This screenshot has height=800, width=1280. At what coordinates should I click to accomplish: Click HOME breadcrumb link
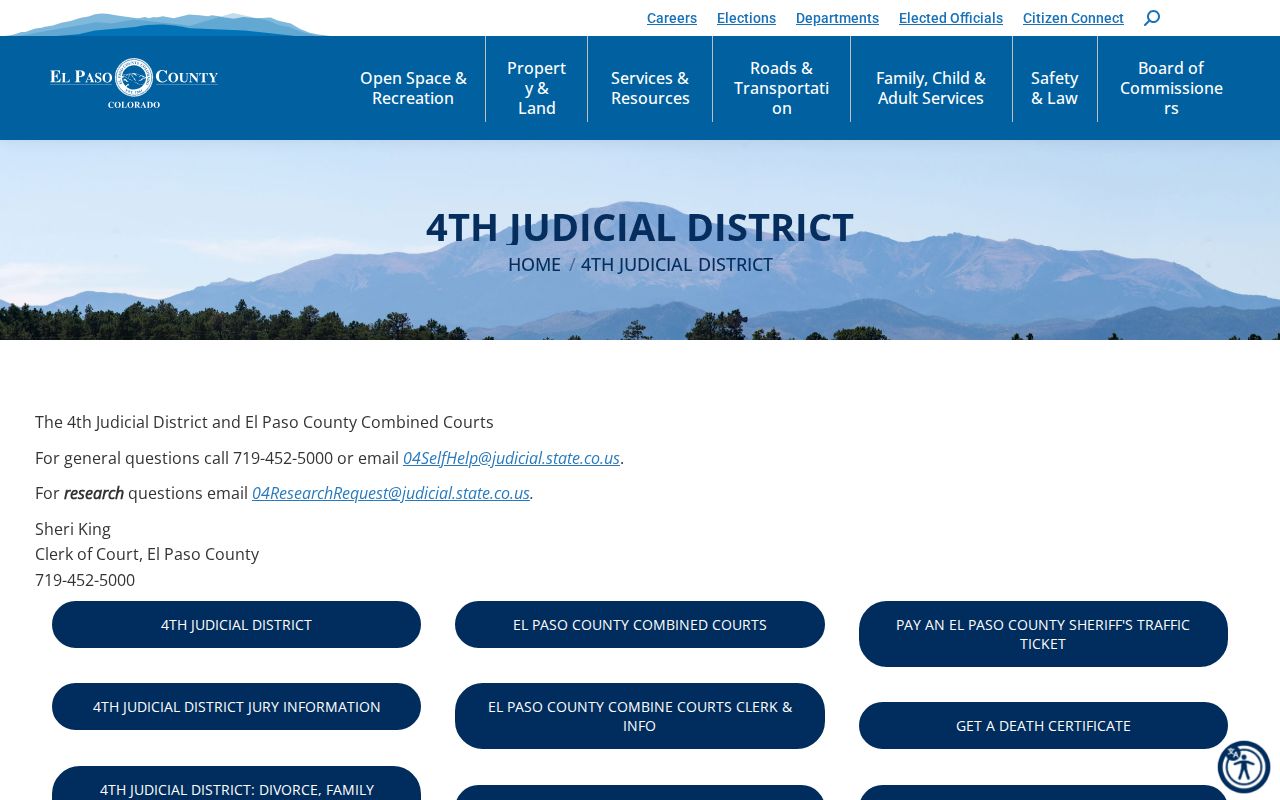click(534, 264)
